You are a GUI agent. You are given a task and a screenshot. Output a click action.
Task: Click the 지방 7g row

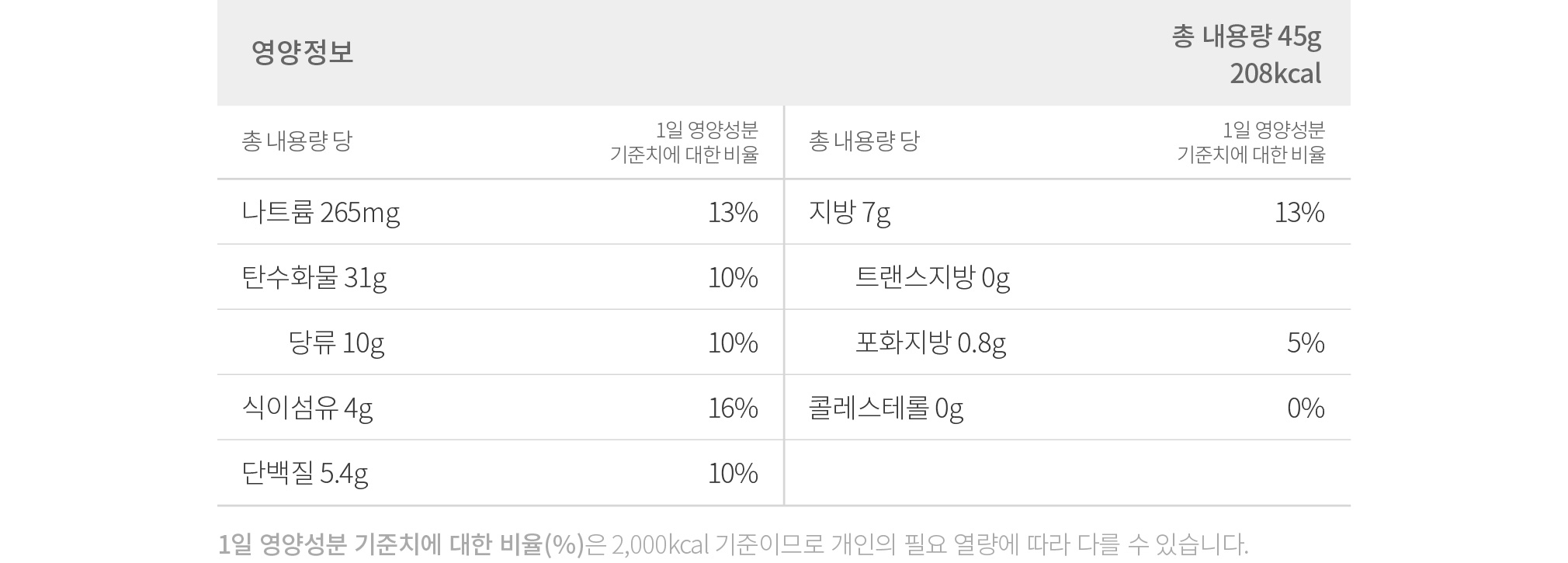pos(1067,212)
